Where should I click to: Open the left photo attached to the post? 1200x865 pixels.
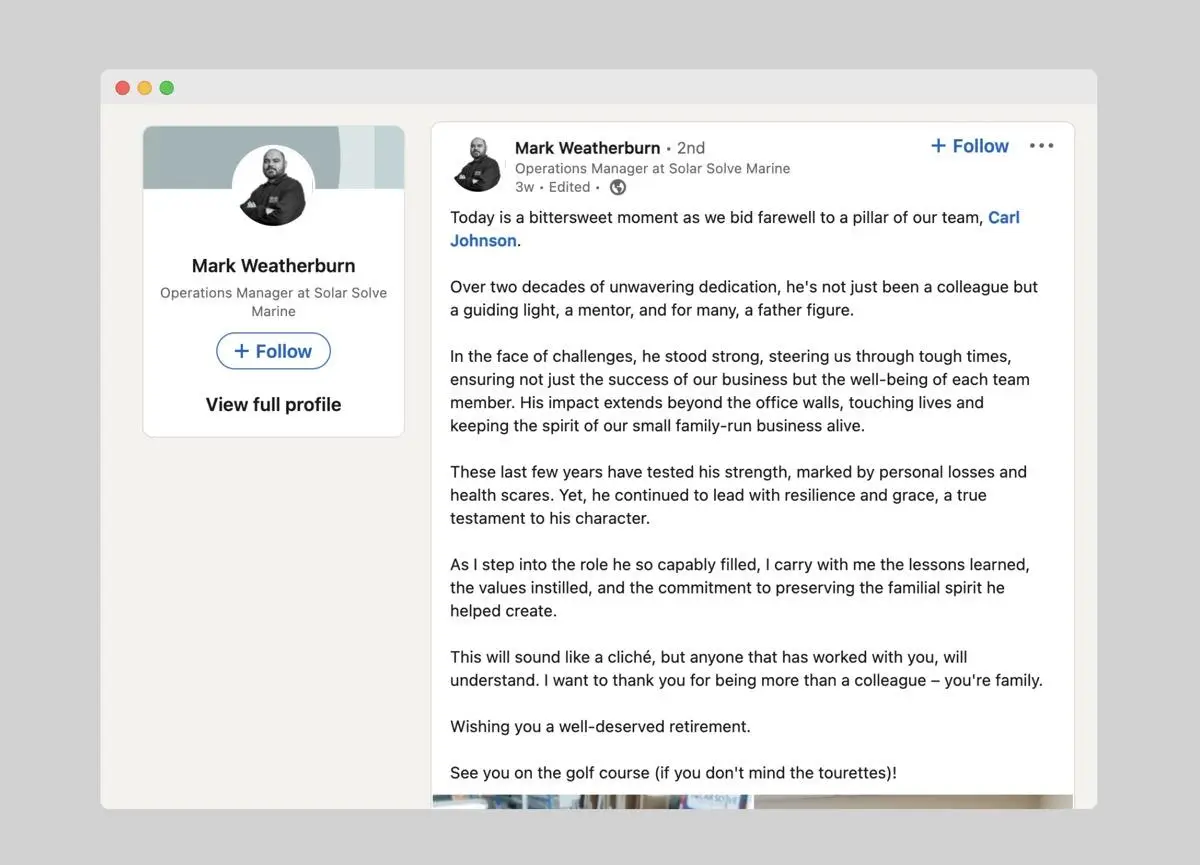[592, 801]
